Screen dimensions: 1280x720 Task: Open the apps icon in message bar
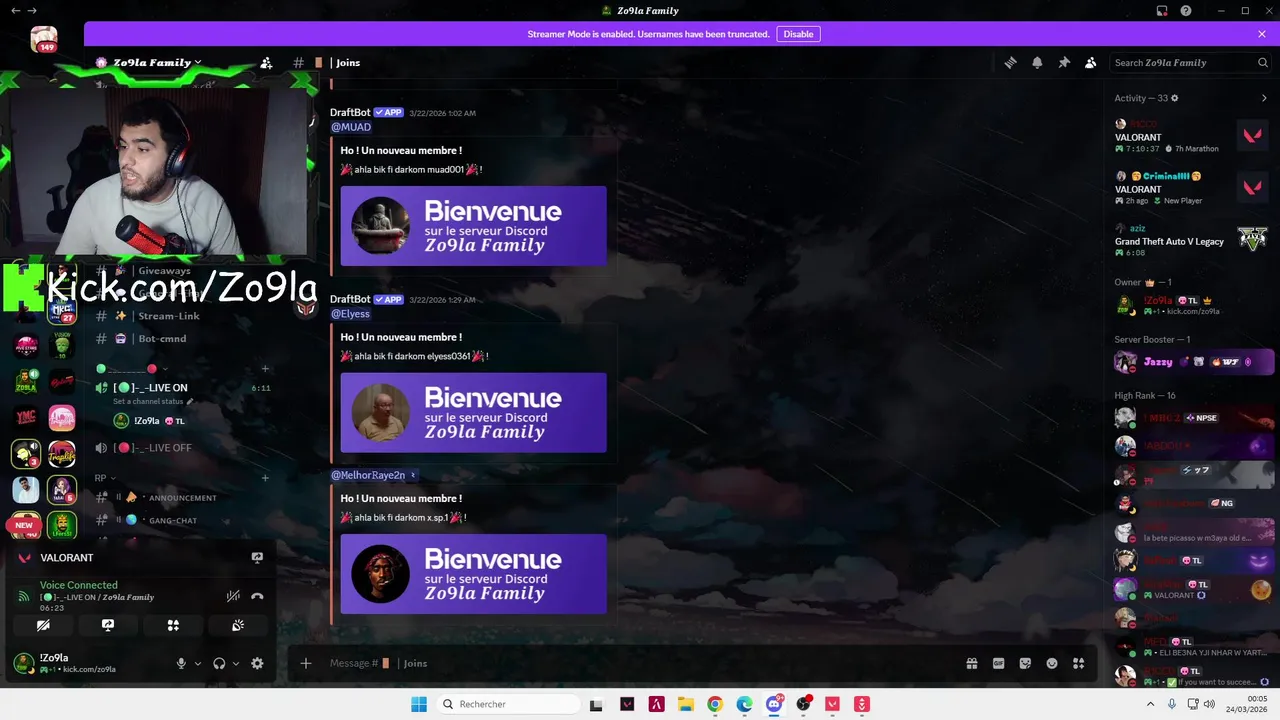coord(1078,663)
